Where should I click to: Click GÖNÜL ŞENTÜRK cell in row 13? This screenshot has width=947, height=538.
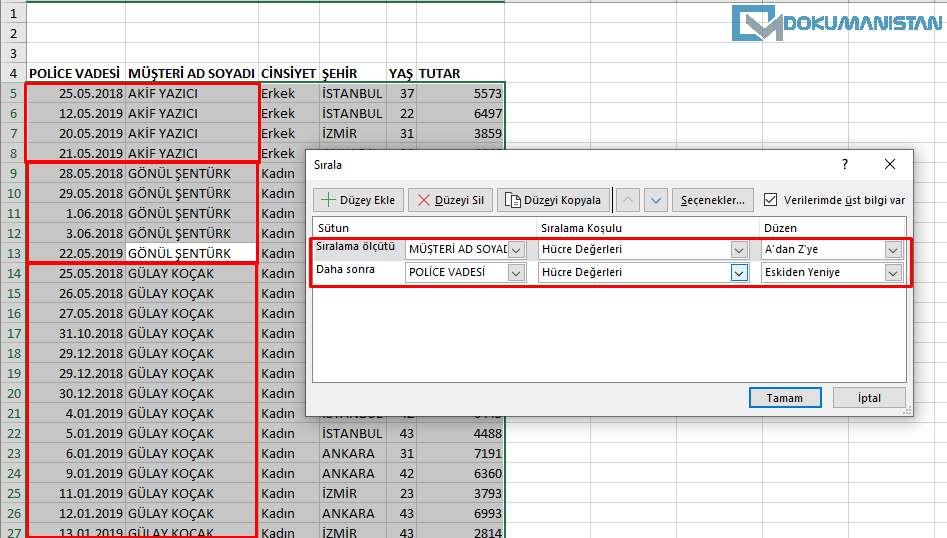coord(192,254)
